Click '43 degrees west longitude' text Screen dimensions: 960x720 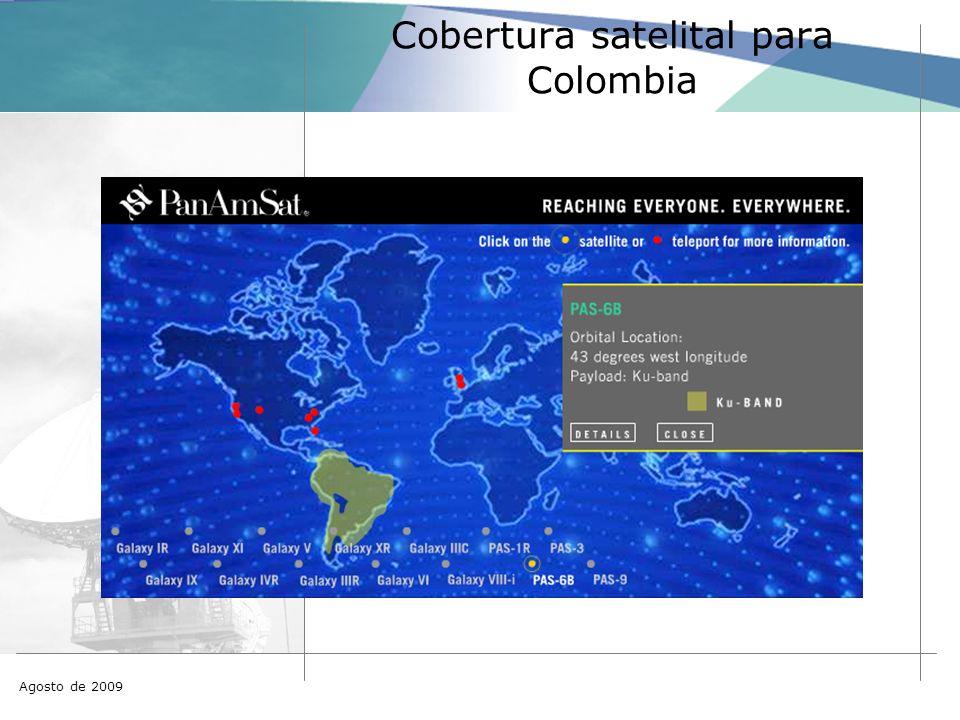click(658, 357)
